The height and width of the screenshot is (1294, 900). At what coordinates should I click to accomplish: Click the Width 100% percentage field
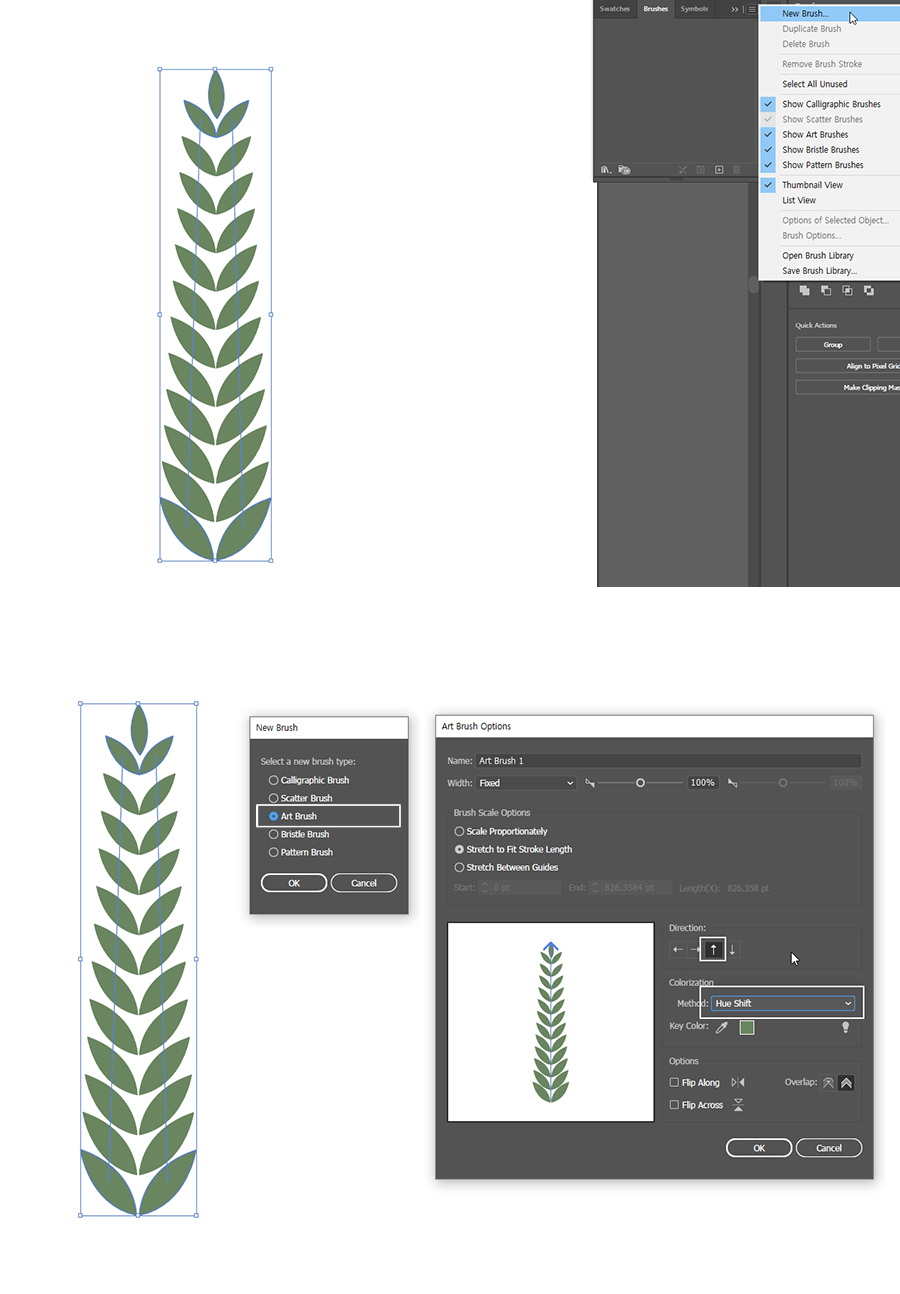tap(703, 783)
